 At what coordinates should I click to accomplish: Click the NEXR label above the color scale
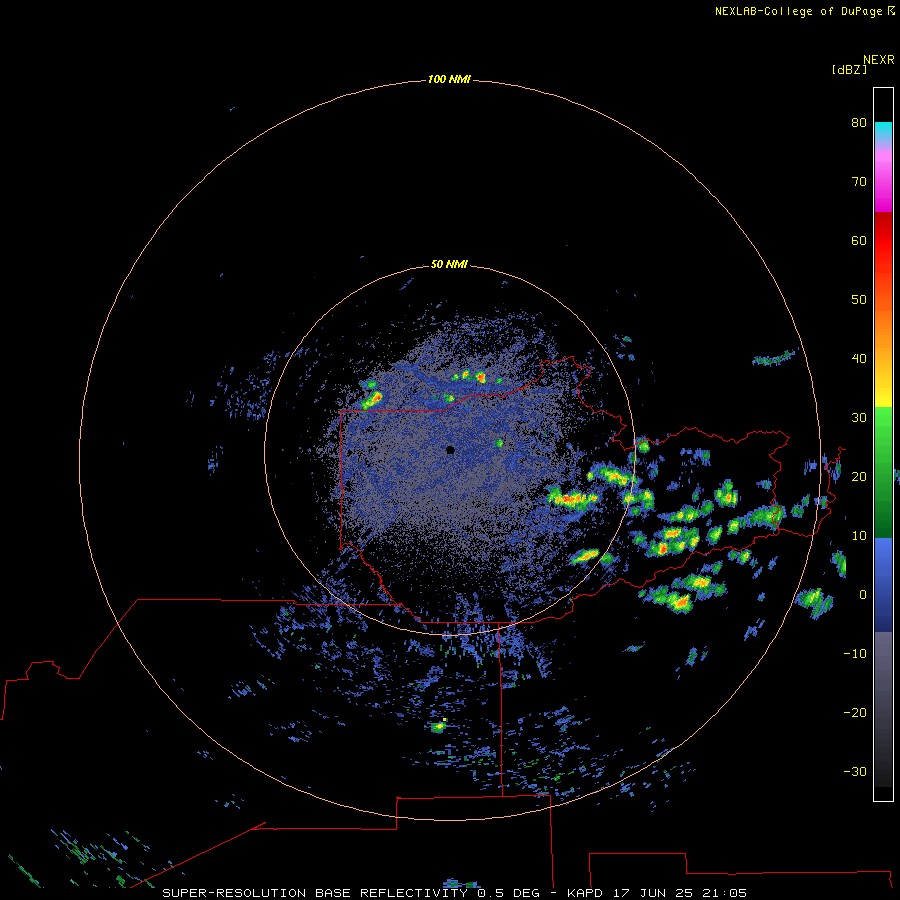pos(878,60)
